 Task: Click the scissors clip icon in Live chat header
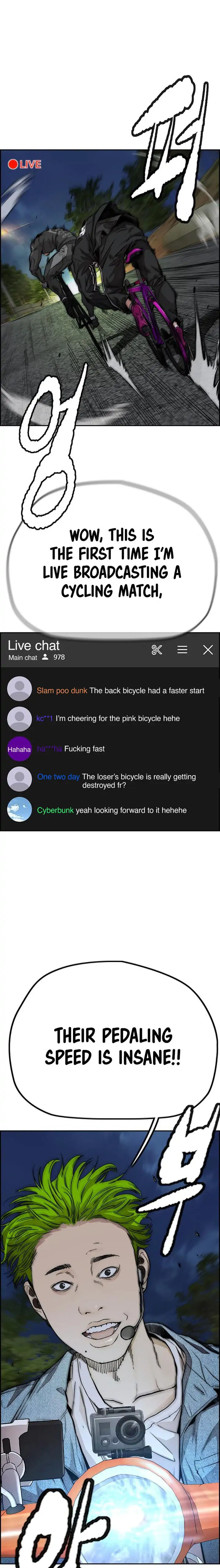pyautogui.click(x=157, y=650)
